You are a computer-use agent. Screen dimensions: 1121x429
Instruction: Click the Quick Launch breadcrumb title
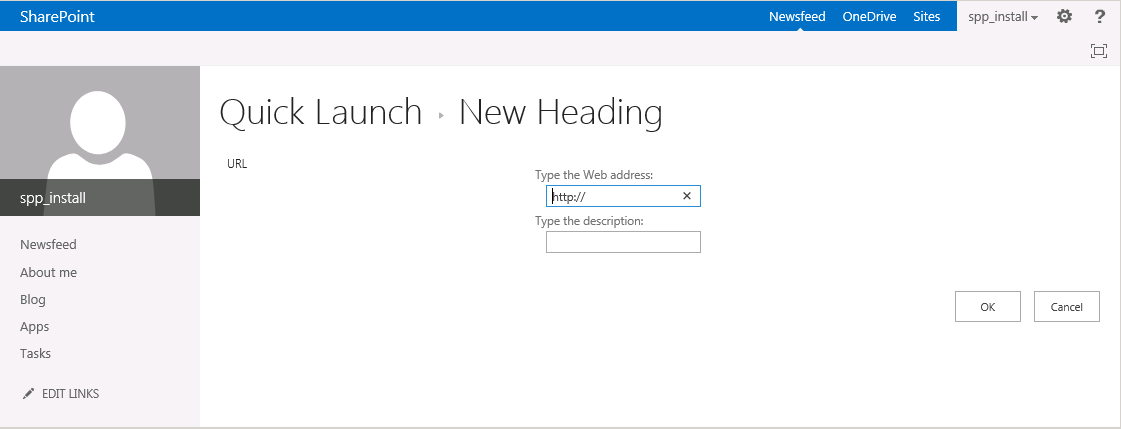(x=321, y=113)
